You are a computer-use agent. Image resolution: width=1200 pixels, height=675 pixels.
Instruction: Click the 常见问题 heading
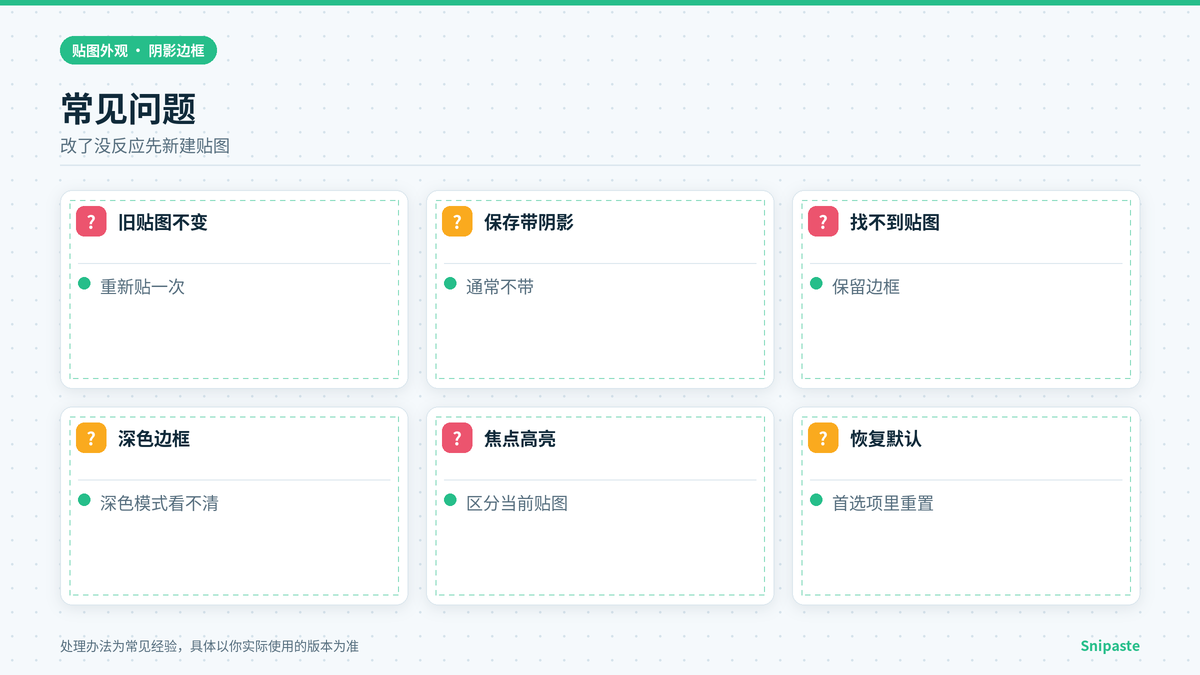(128, 110)
